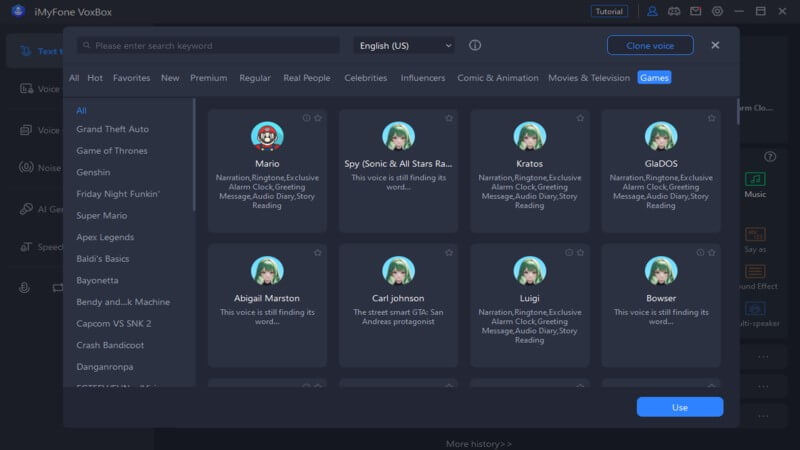Image resolution: width=800 pixels, height=450 pixels.
Task: Select Crash Bandicoot category
Action: pos(110,345)
